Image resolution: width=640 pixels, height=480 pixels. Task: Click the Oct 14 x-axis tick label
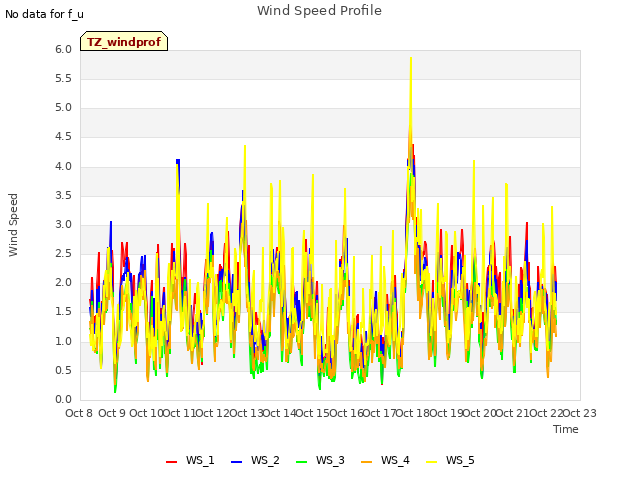pos(279,413)
